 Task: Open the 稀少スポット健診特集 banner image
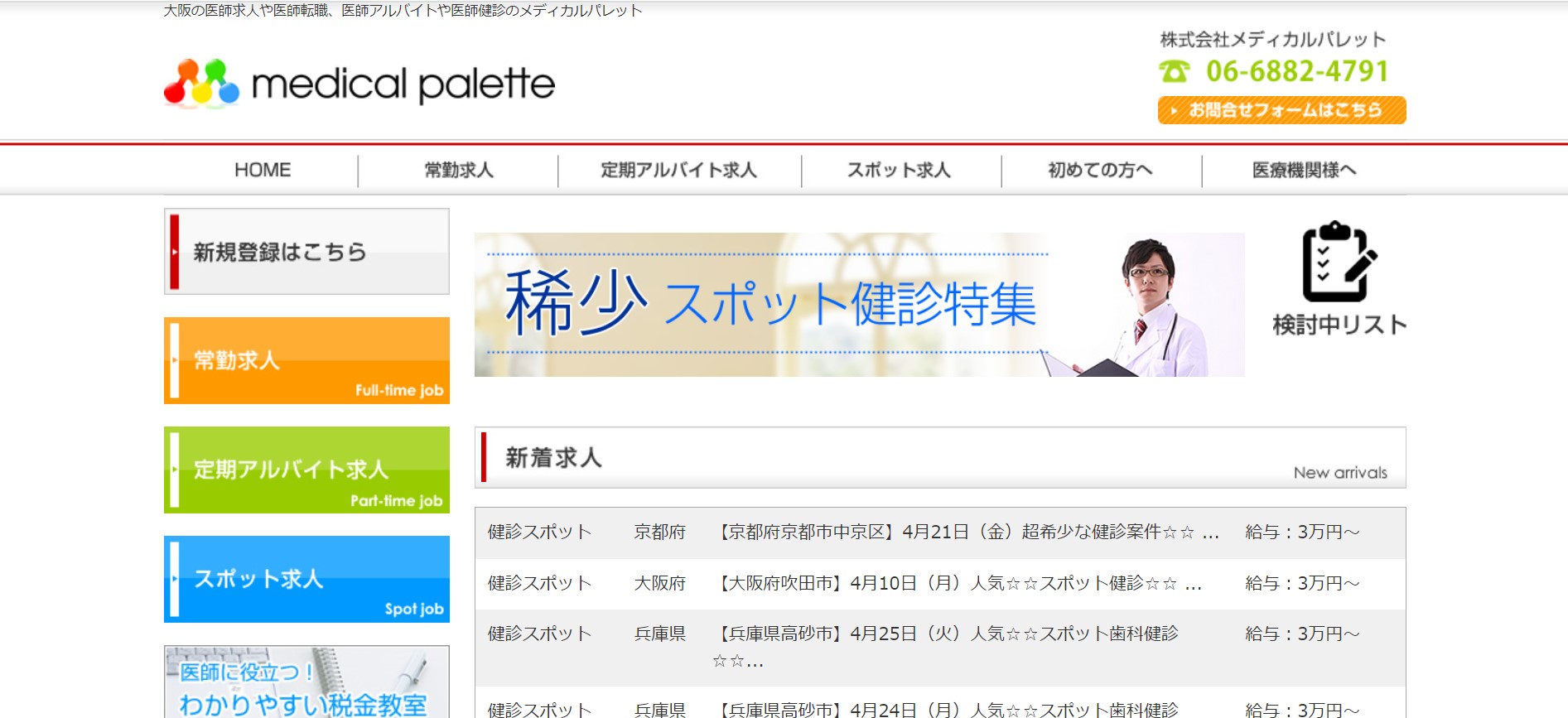coord(859,305)
